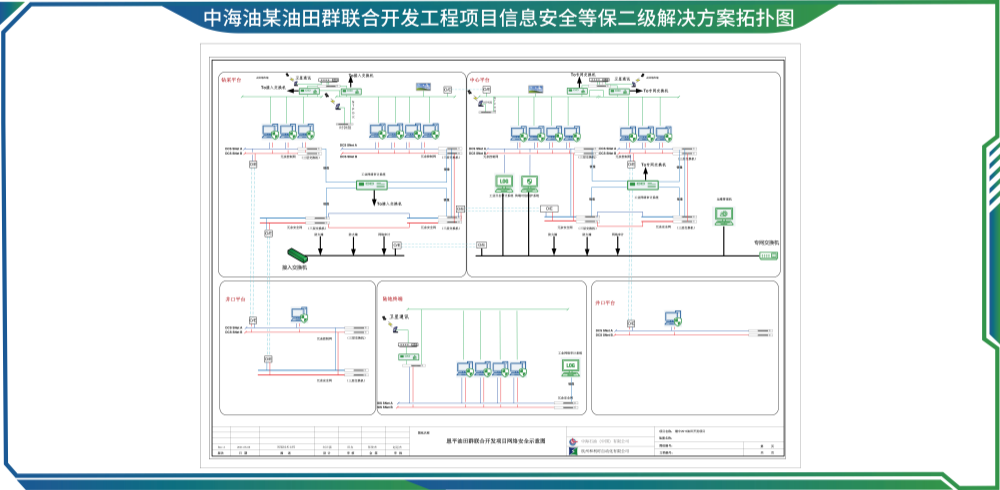Click the left 井口平台 section label

coord(232,298)
